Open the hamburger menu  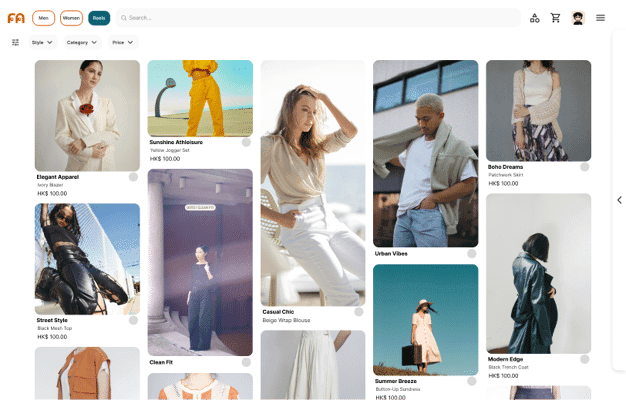[x=600, y=18]
